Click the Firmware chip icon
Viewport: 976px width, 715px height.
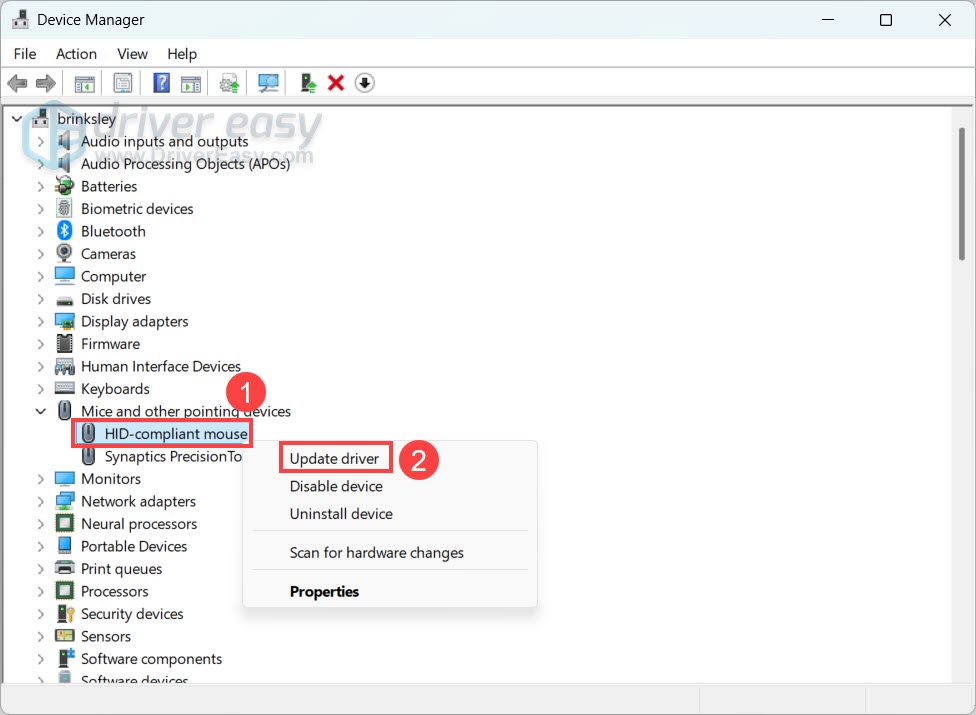pyautogui.click(x=64, y=343)
